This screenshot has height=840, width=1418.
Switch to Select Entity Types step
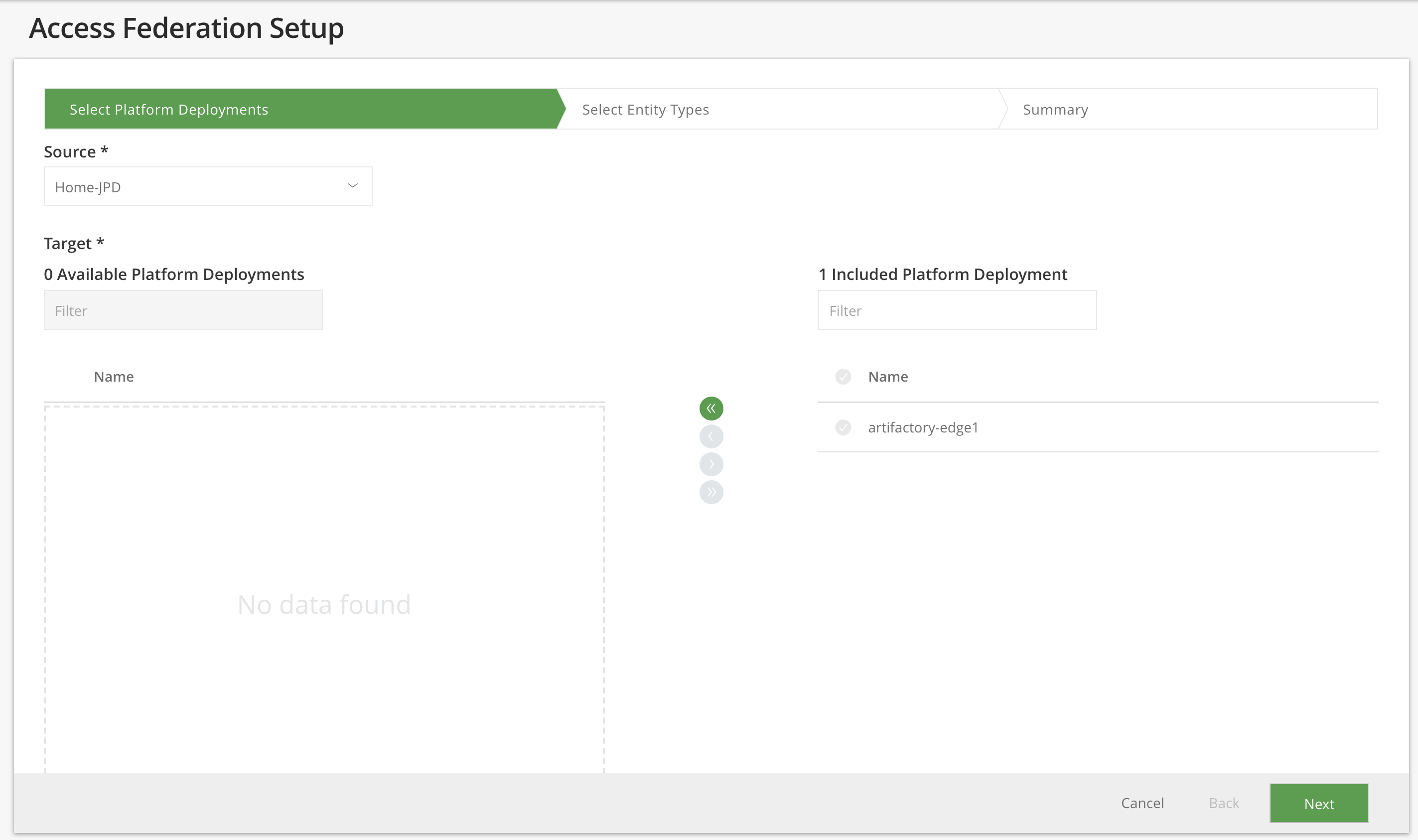point(645,109)
